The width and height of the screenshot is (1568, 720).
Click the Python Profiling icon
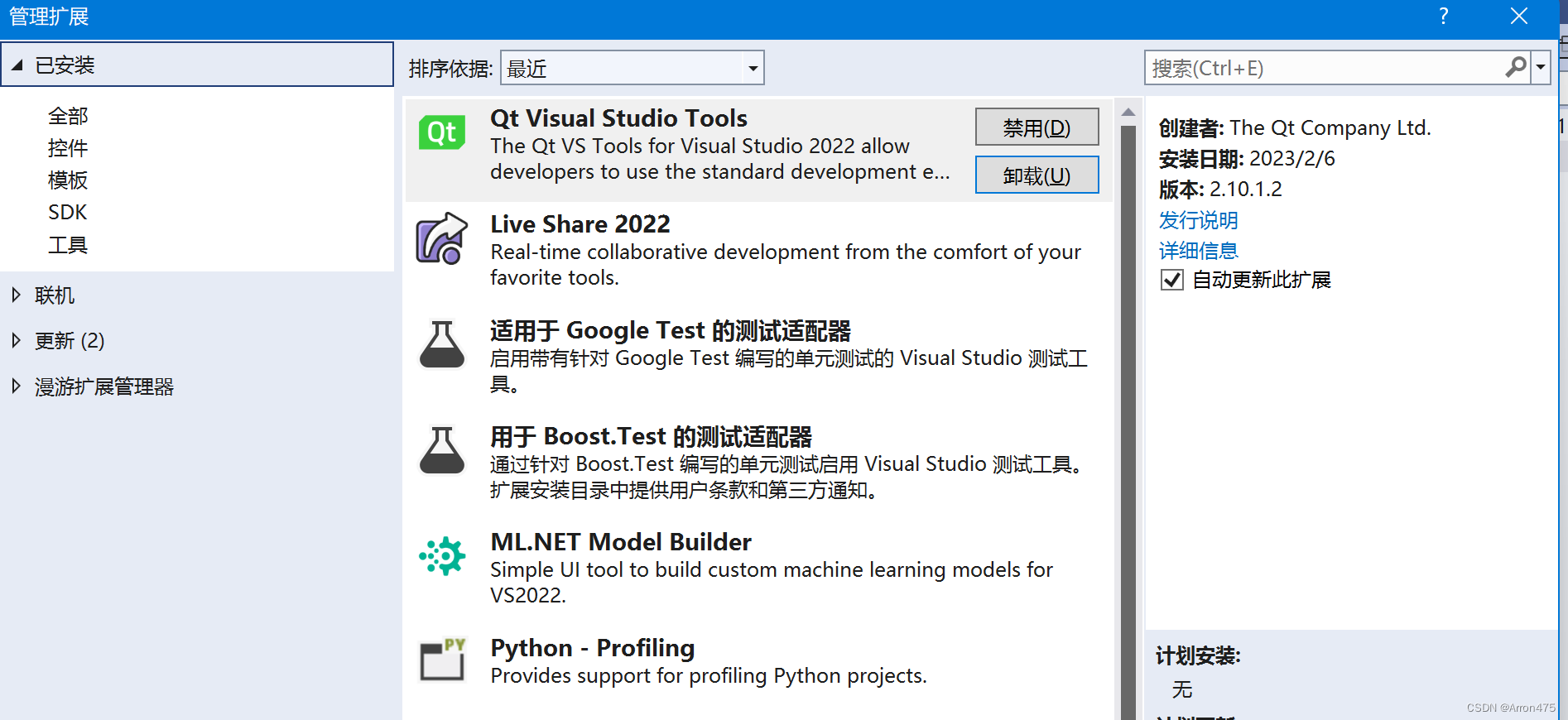[442, 660]
